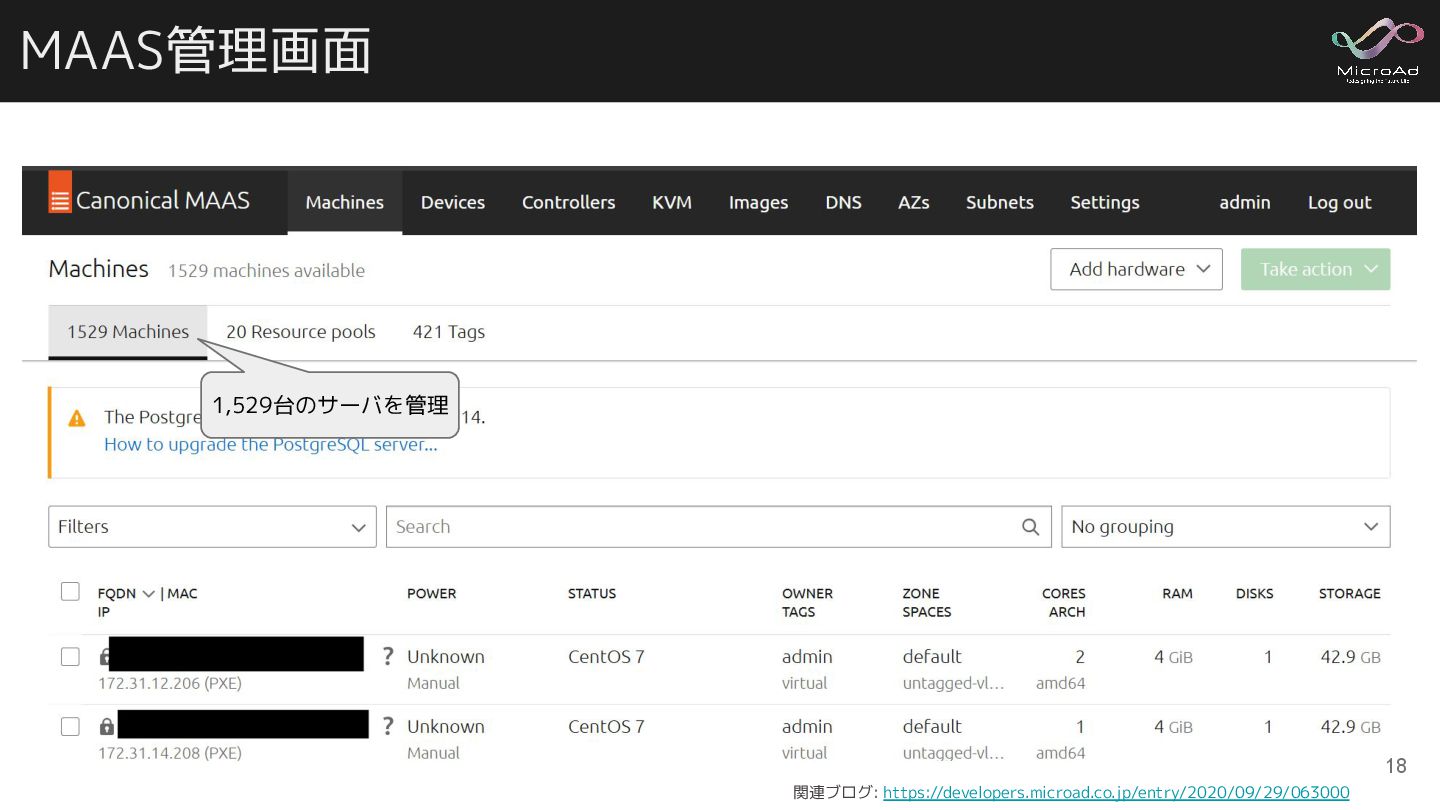The width and height of the screenshot is (1440, 810).
Task: Expand the Filters dropdown
Action: click(212, 527)
